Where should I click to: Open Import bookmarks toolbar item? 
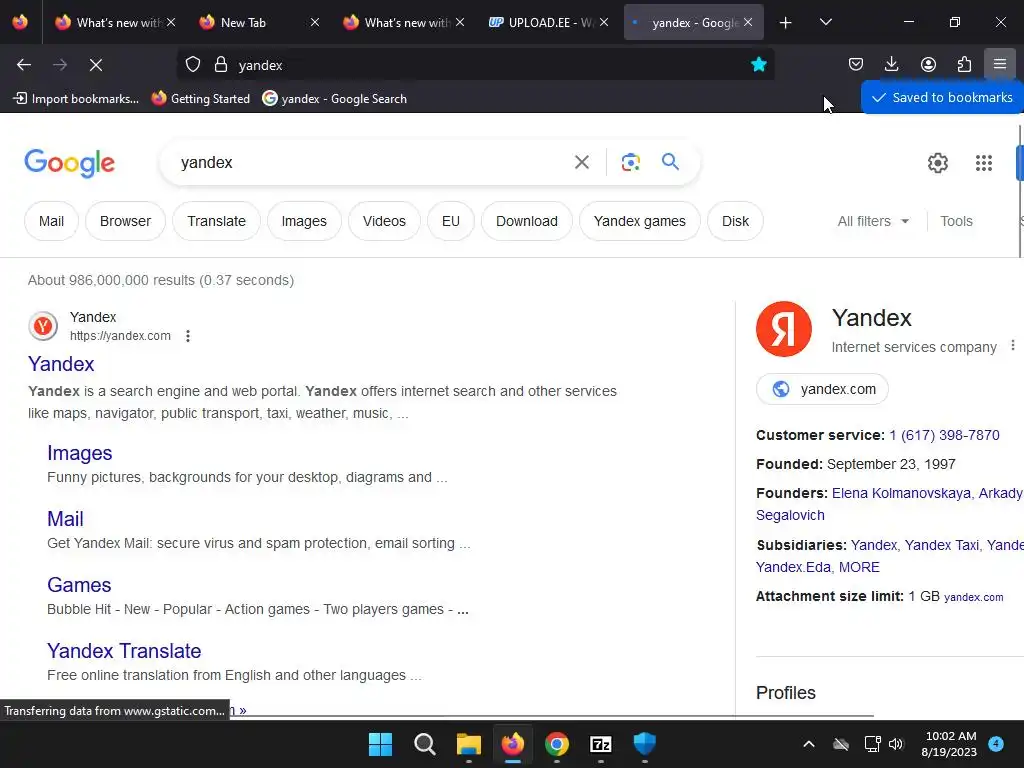click(76, 99)
